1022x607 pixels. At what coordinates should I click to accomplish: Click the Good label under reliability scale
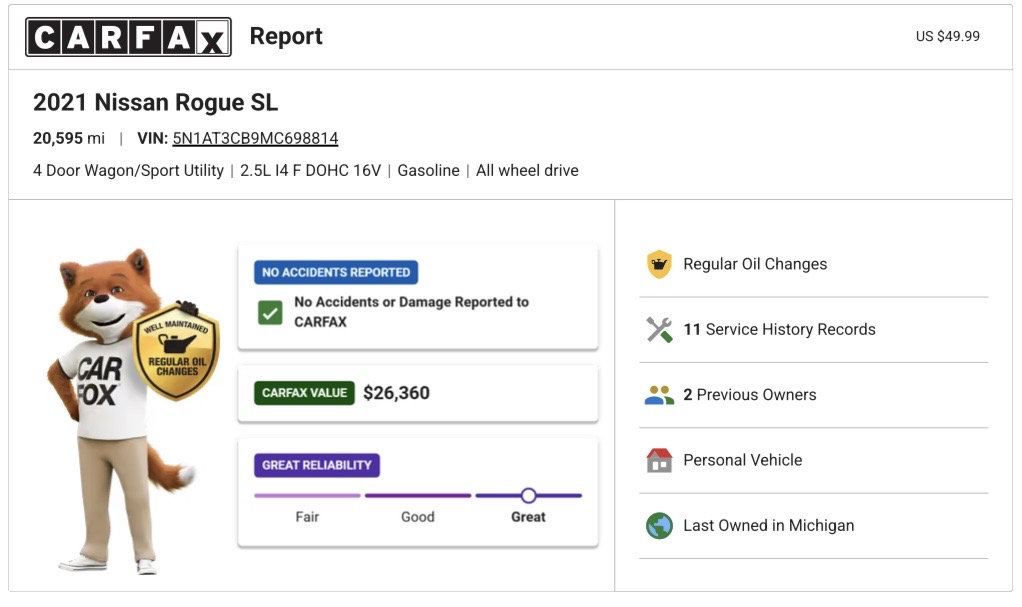(418, 517)
